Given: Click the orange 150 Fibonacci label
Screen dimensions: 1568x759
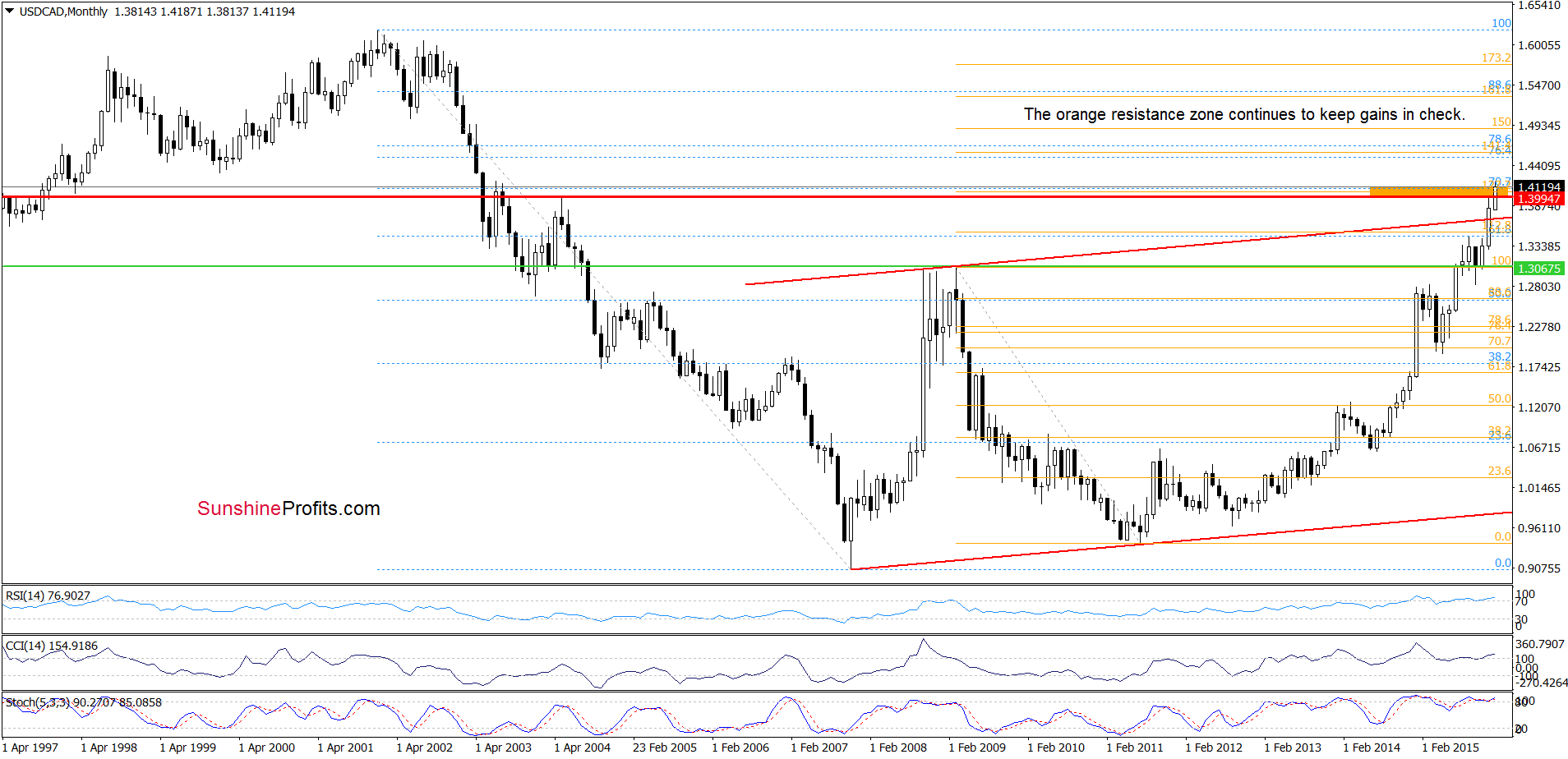Looking at the screenshot, I should point(1501,122).
